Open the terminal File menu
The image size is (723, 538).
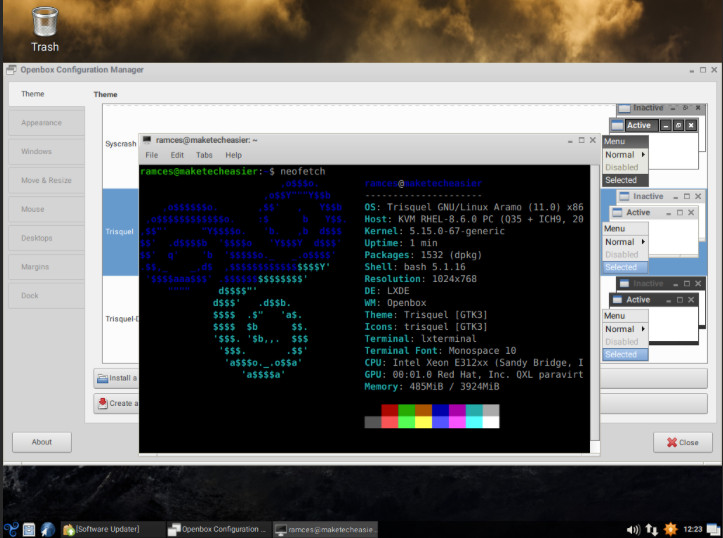coord(152,155)
